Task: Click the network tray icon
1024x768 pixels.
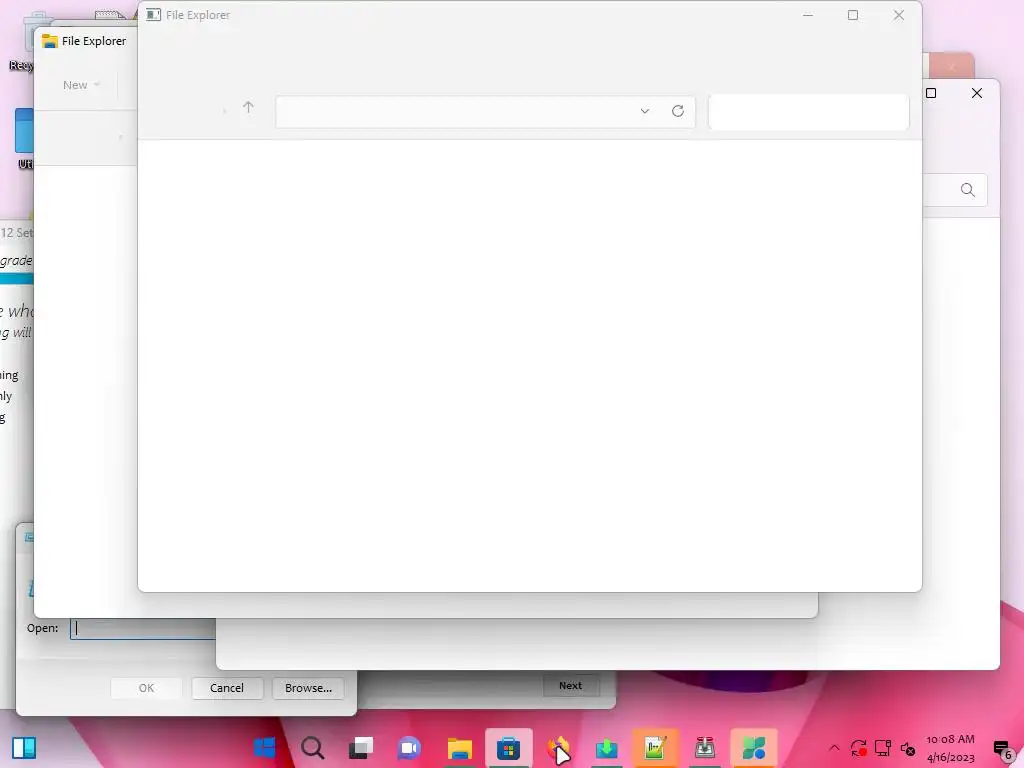Action: tap(883, 748)
